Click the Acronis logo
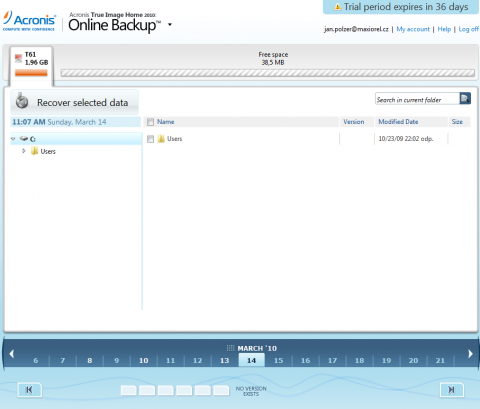This screenshot has height=409, width=480. pyautogui.click(x=29, y=21)
